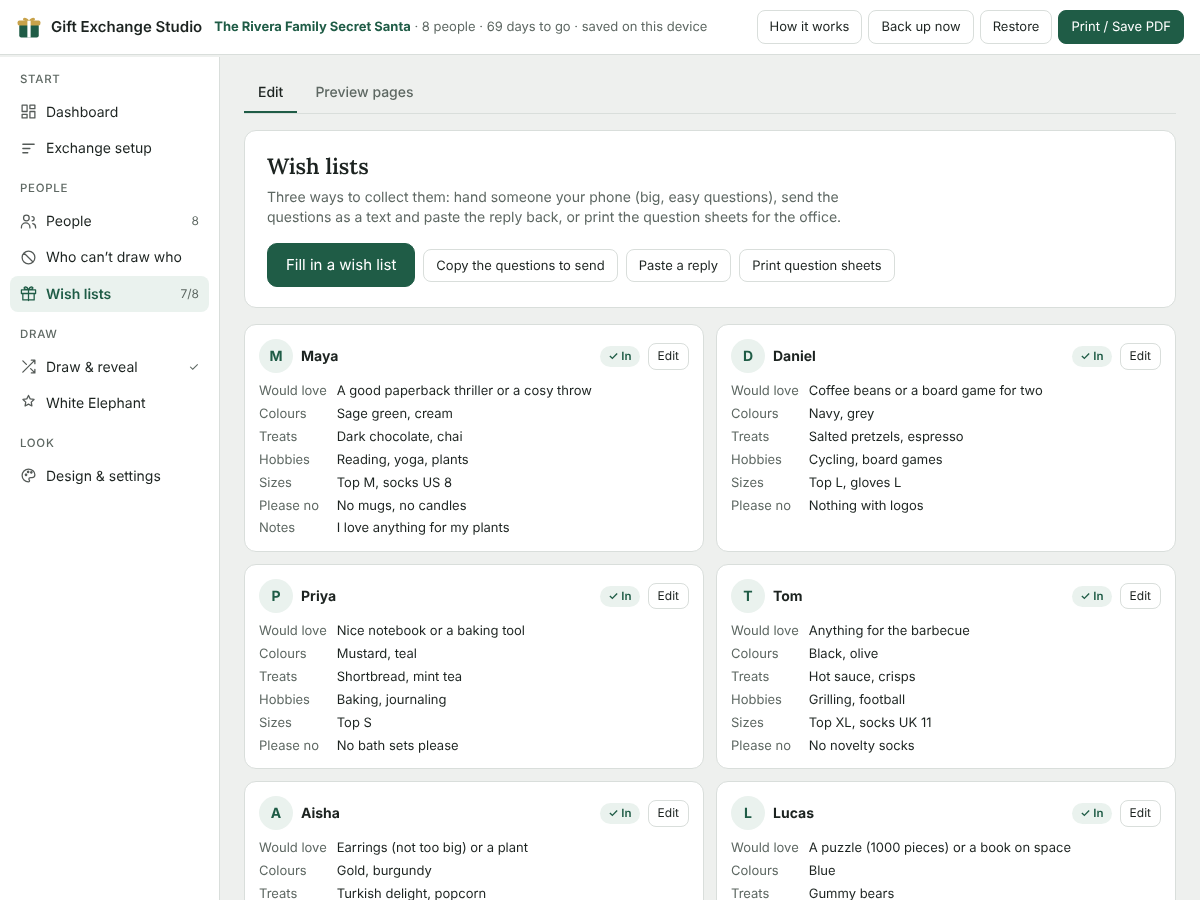Click the Draw & reveal shuffle icon
Viewport: 1200px width, 900px height.
tap(28, 367)
